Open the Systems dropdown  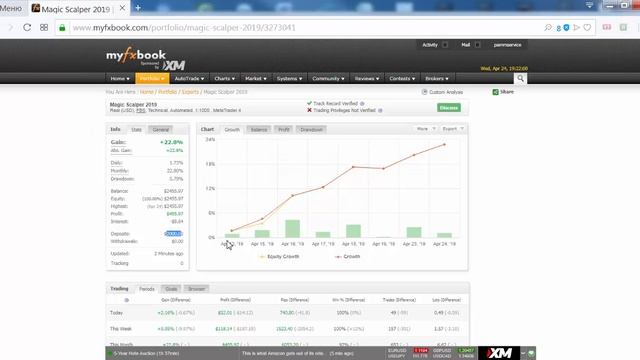coord(289,78)
